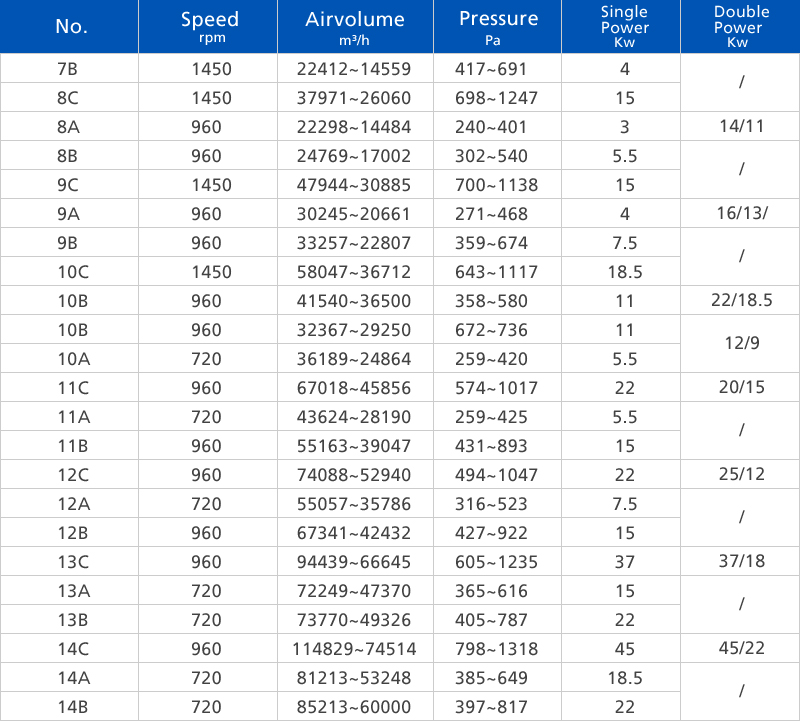Select the Speed rpm column header
This screenshot has width=800, height=721.
click(210, 27)
